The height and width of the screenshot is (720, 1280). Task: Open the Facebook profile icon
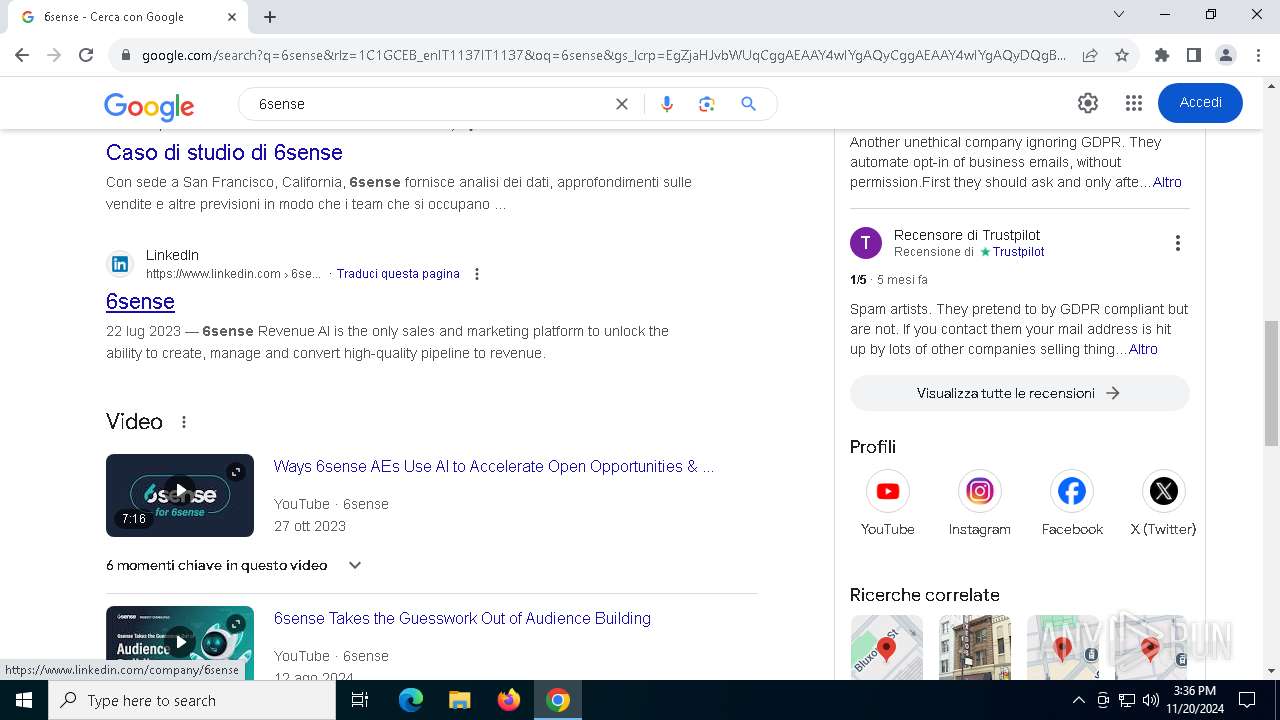point(1072,491)
